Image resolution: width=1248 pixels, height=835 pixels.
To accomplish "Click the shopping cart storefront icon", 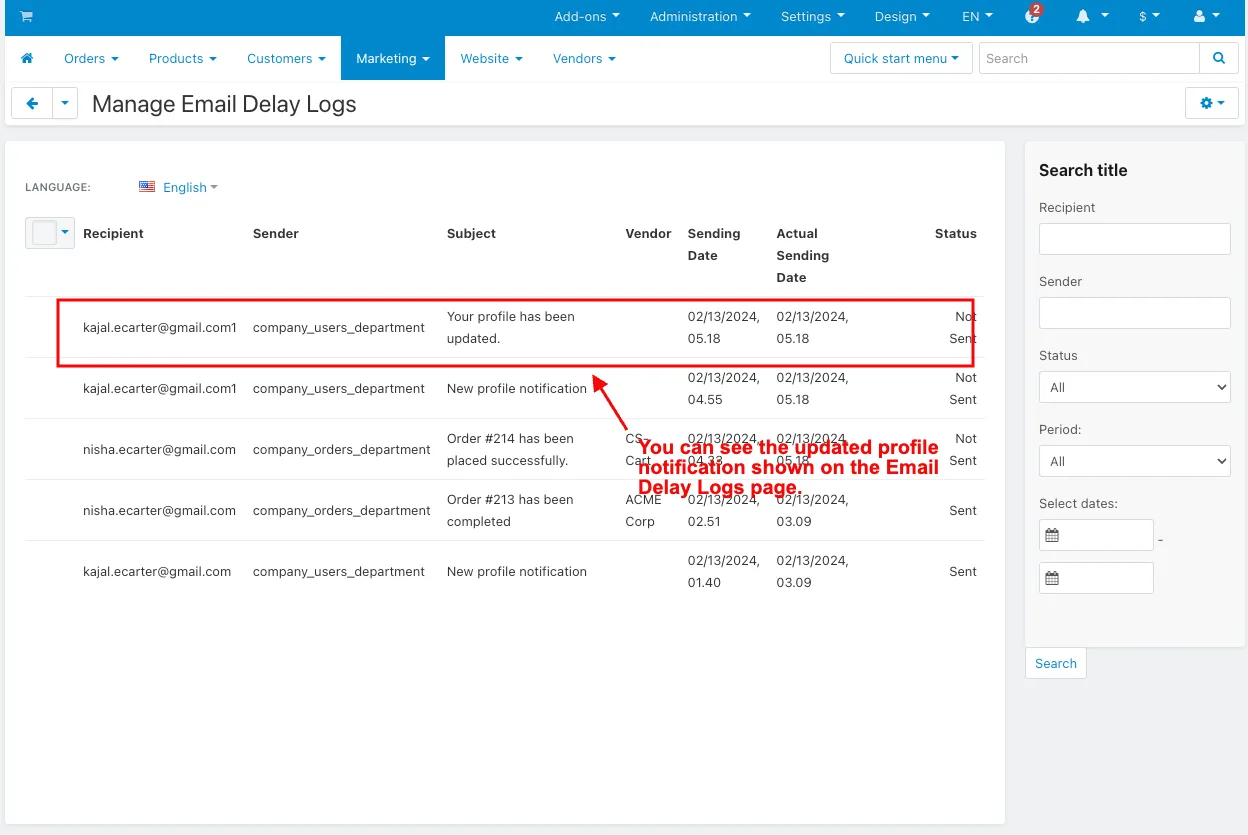I will click(26, 16).
